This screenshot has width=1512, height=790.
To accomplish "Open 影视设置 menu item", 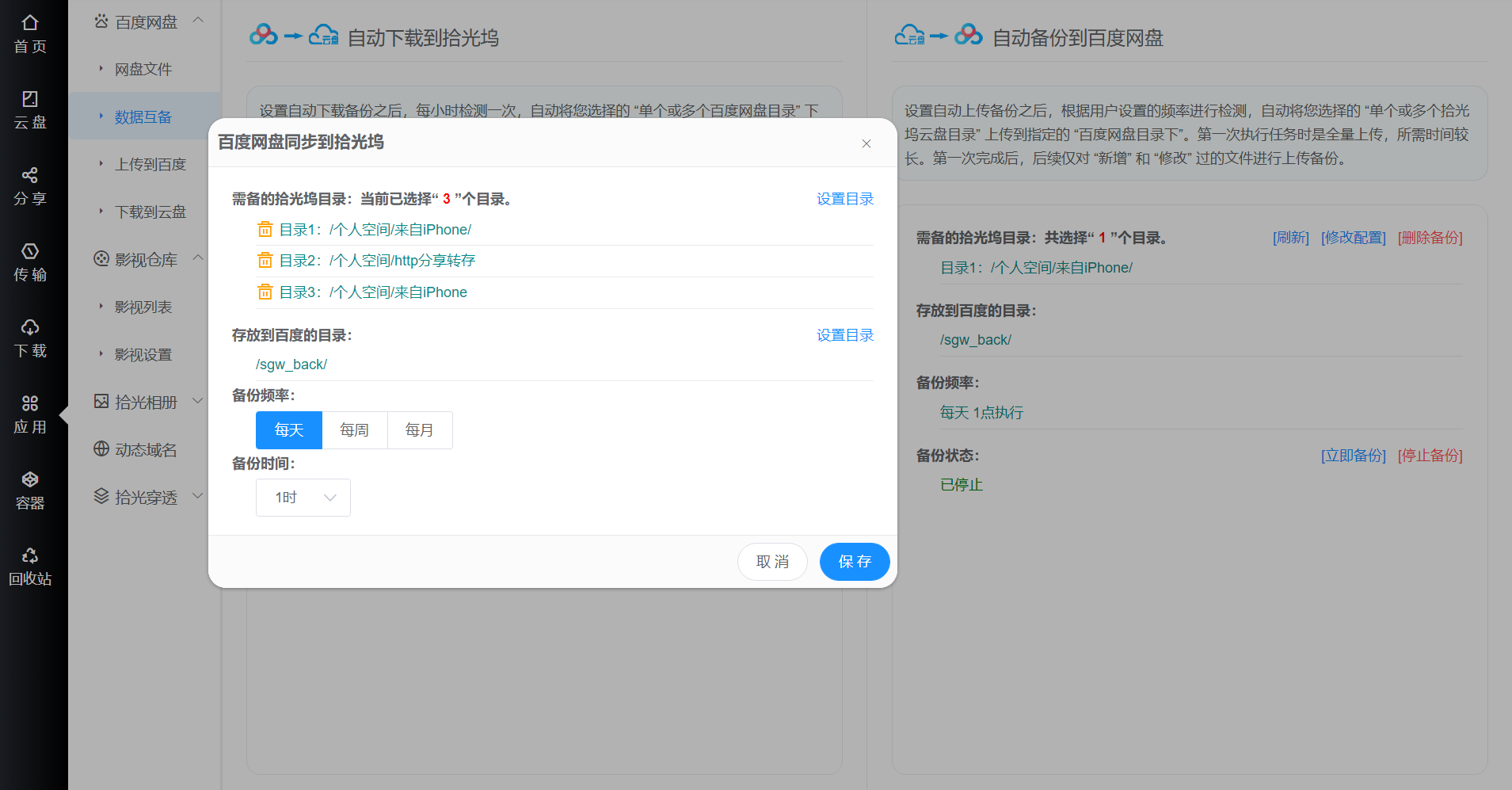I will click(143, 355).
